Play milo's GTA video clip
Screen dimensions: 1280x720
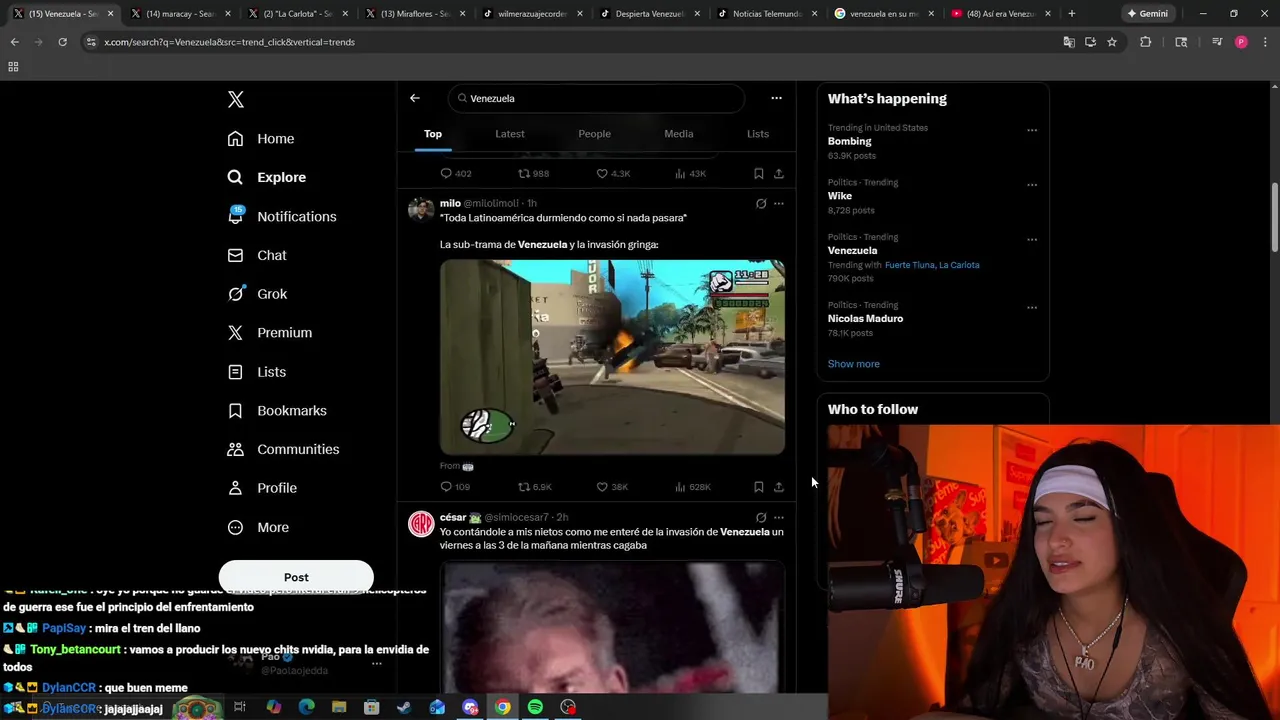[612, 357]
